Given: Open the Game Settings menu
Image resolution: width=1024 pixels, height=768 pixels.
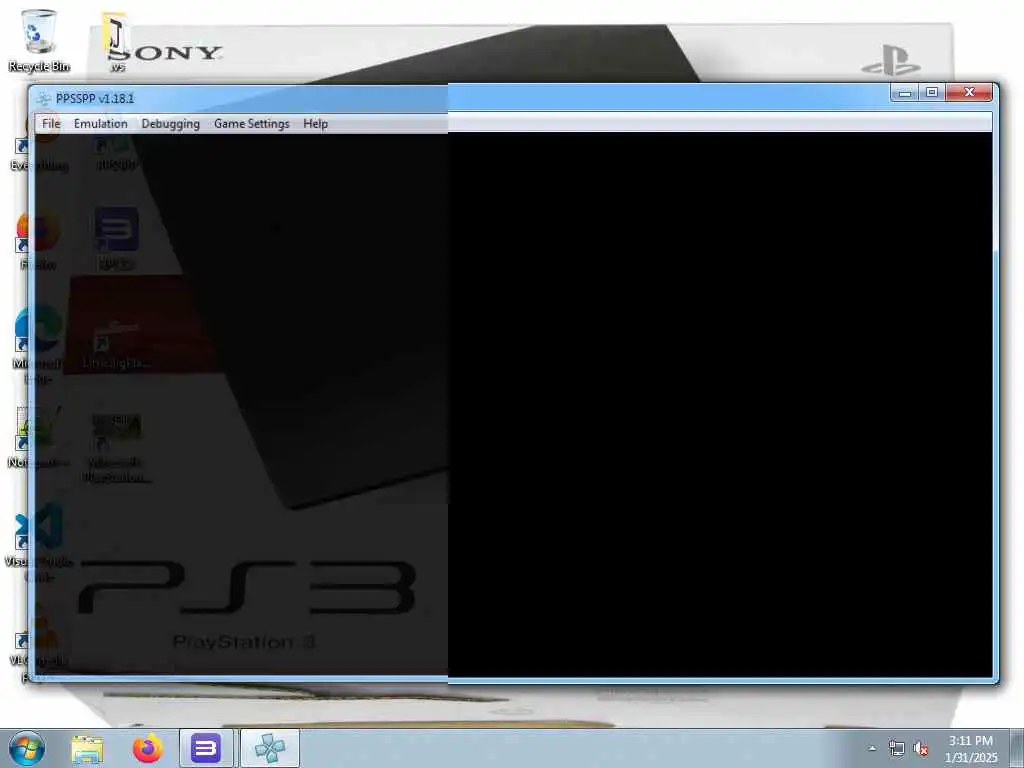Looking at the screenshot, I should [x=251, y=123].
